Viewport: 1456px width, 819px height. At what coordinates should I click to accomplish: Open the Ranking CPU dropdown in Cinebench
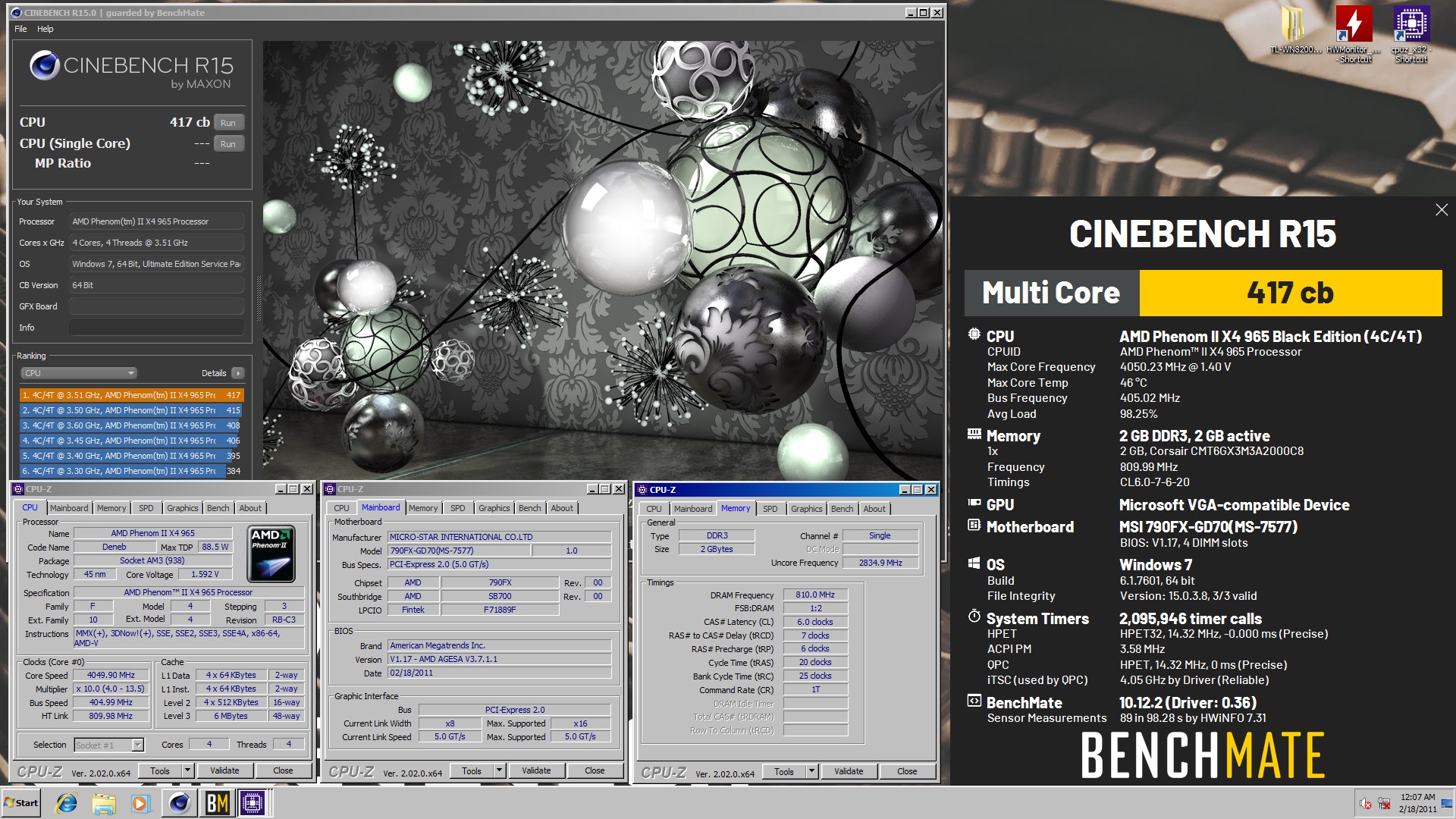(x=79, y=373)
